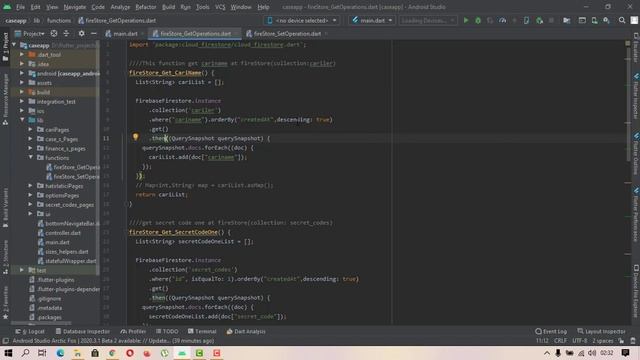640x360 pixels.
Task: Open Microsoft Edge from the taskbar
Action: click(60, 353)
